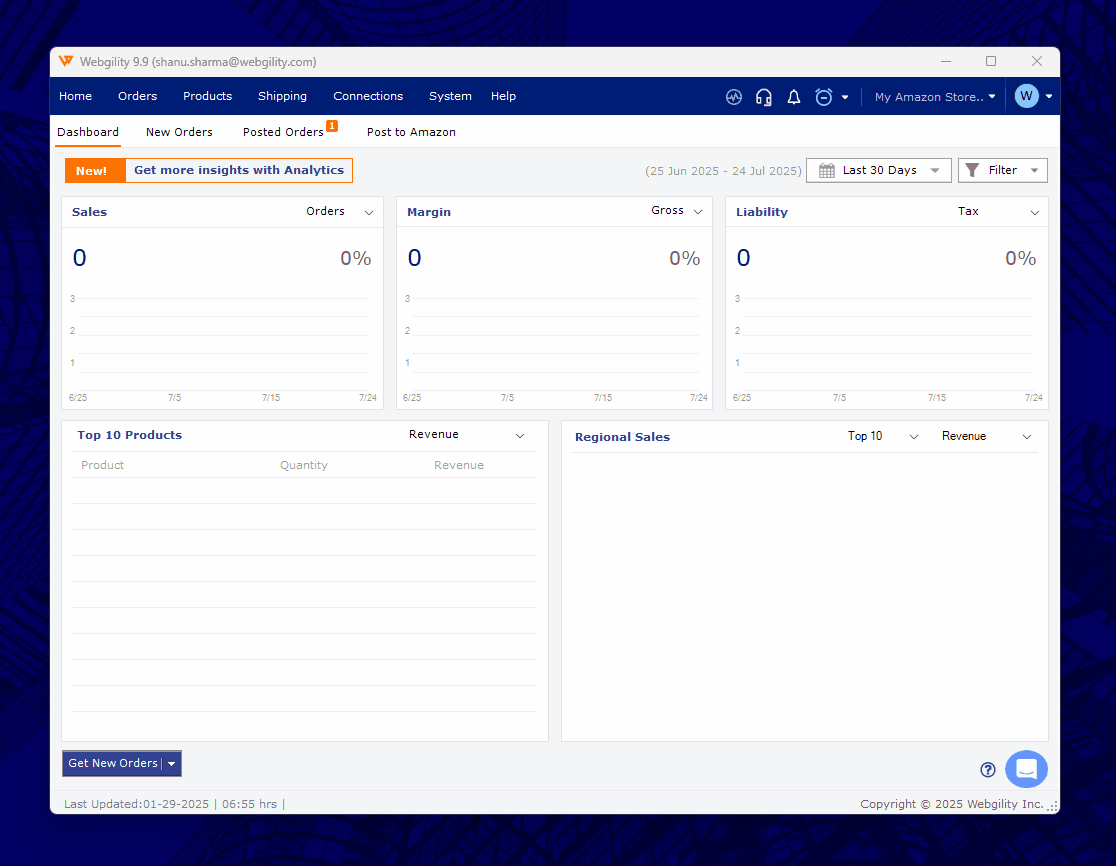Expand the Filter dropdown
The height and width of the screenshot is (866, 1116).
click(1002, 171)
